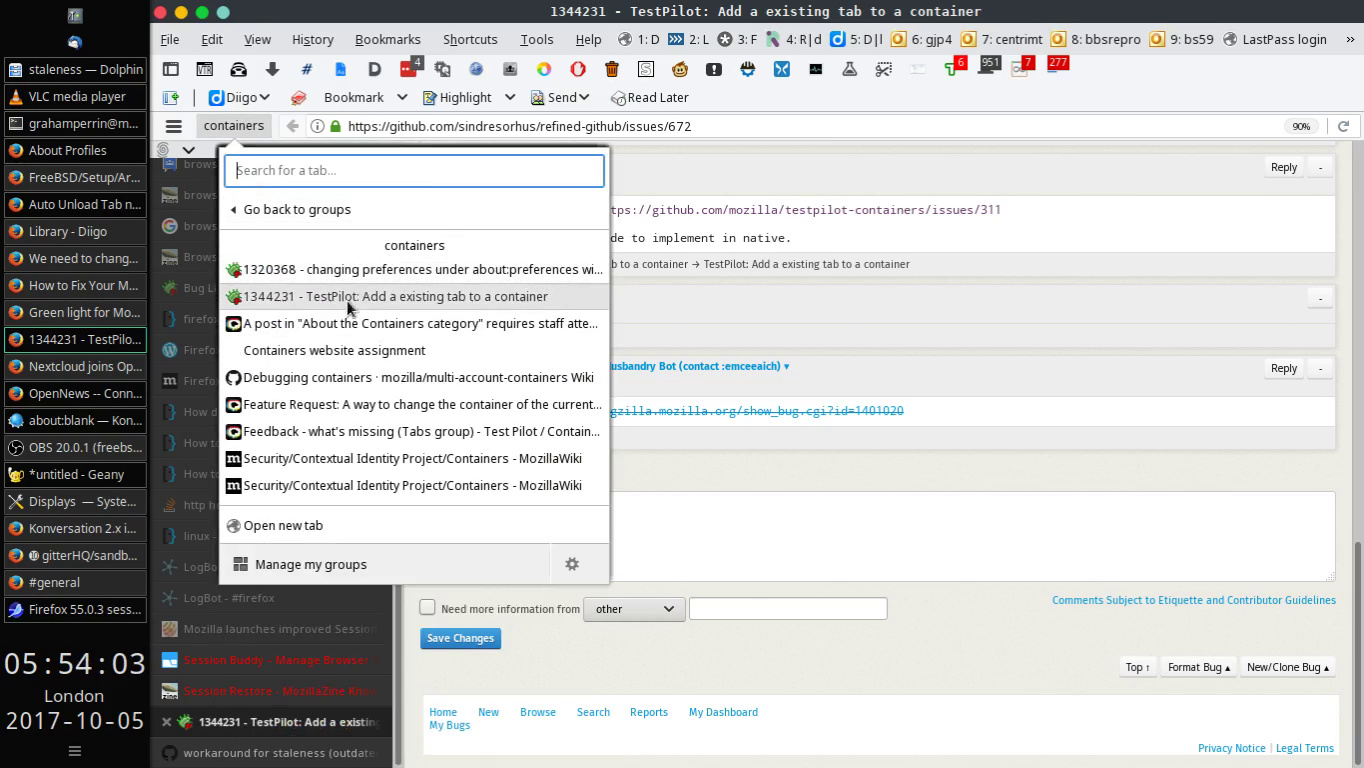The image size is (1364, 768).
Task: Expand the sidebar tab list chevron
Action: pyautogui.click(x=188, y=150)
